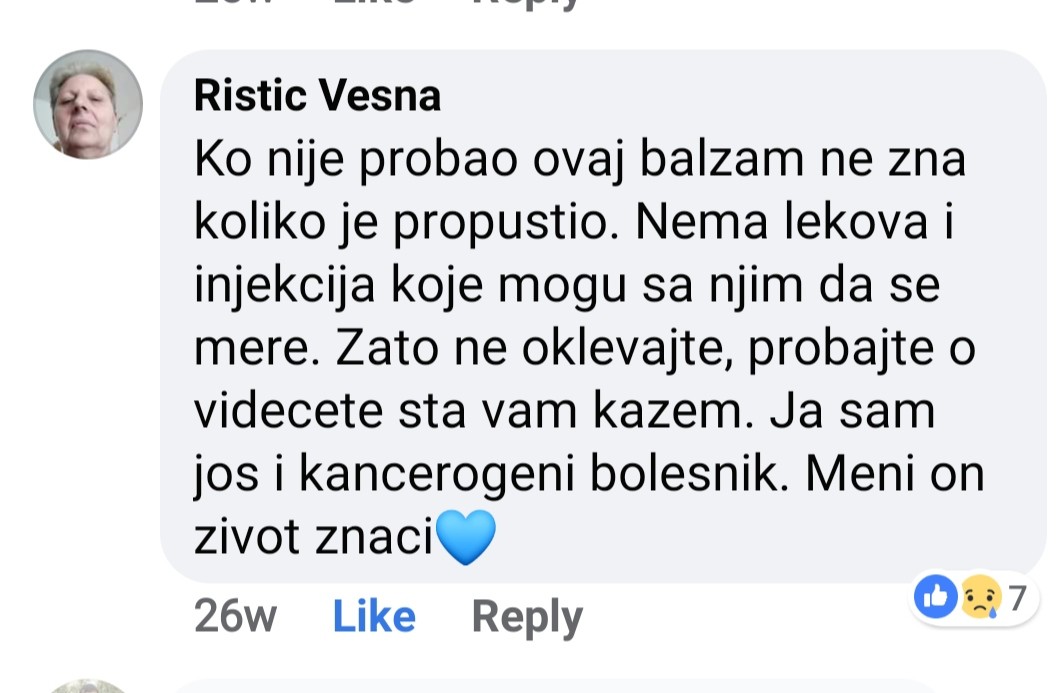Click the cut-off timestamp of previous comment
1064x693 pixels.
235,3
